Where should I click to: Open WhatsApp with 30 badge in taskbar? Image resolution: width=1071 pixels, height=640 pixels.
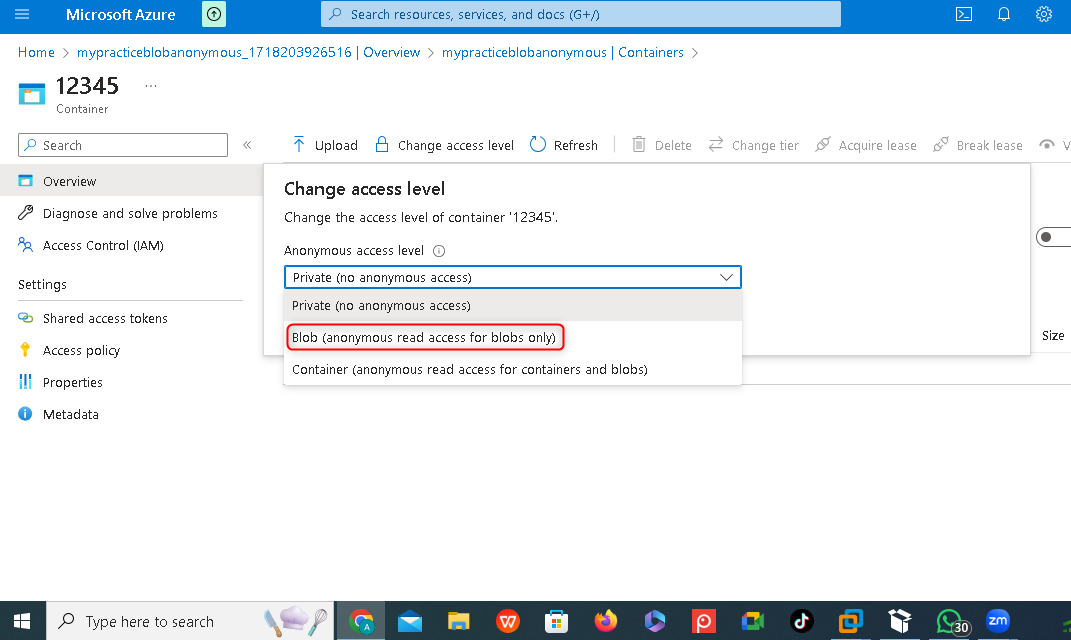[x=951, y=622]
